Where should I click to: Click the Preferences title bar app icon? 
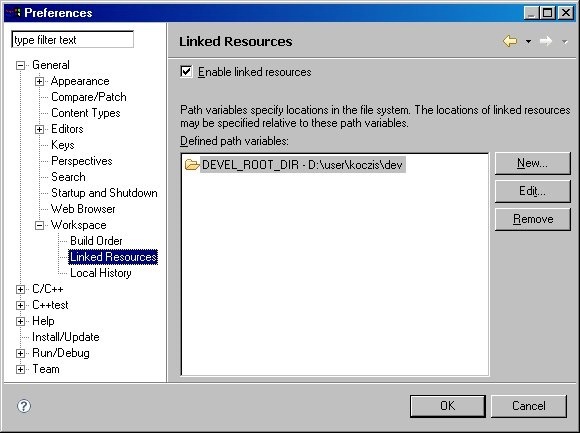point(14,13)
